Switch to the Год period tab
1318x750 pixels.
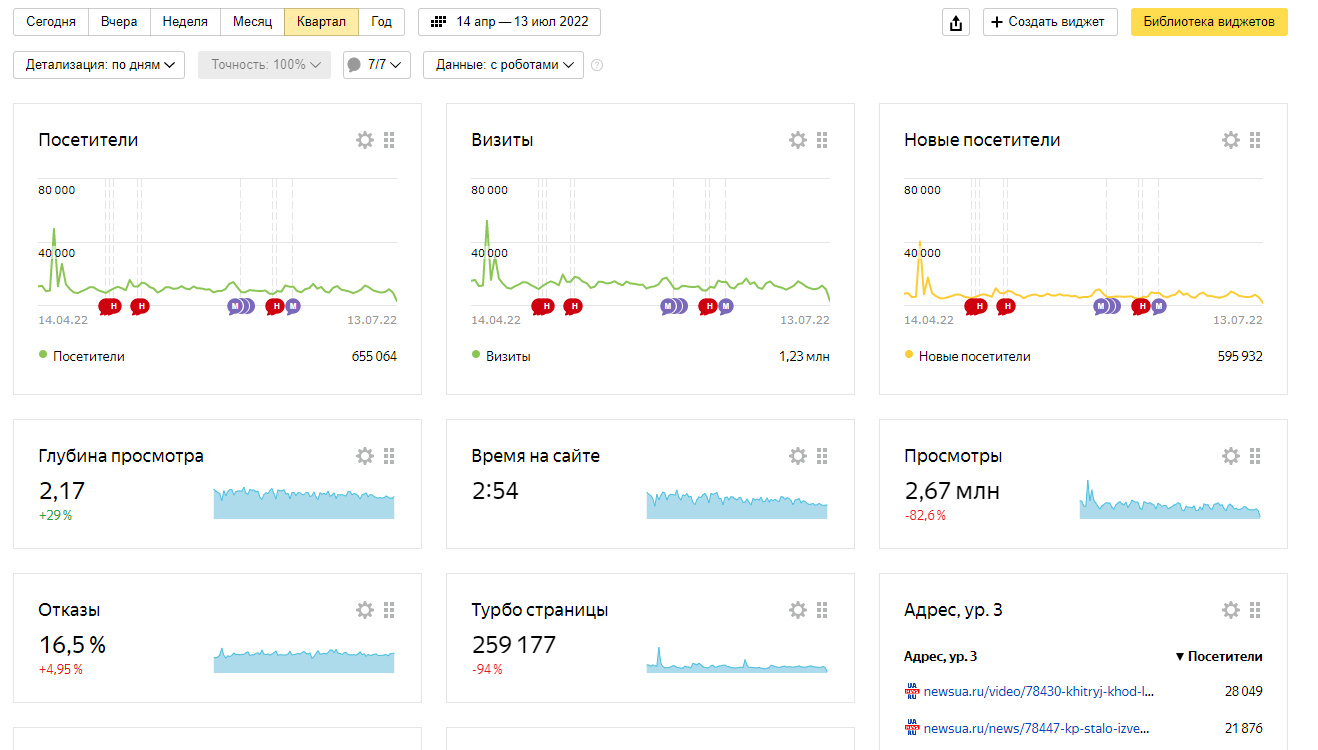click(x=381, y=22)
